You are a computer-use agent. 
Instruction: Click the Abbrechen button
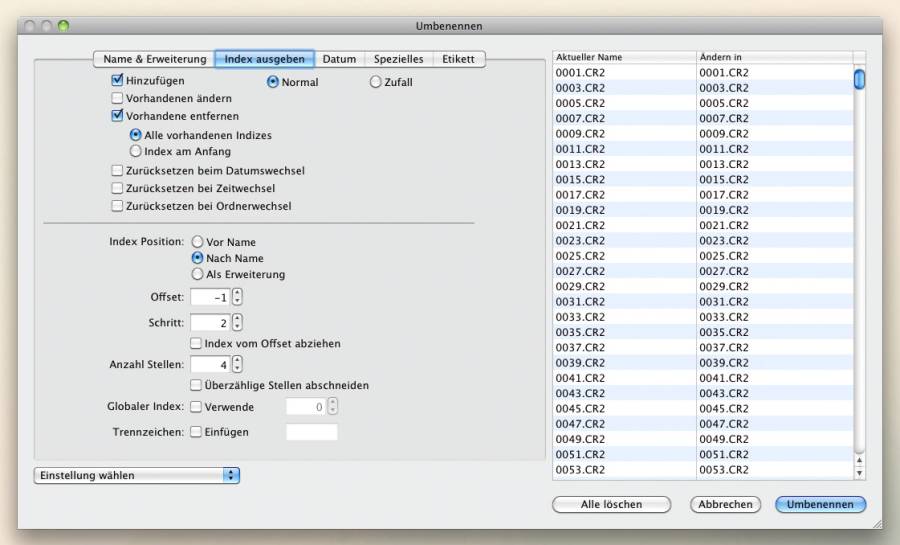click(x=726, y=504)
